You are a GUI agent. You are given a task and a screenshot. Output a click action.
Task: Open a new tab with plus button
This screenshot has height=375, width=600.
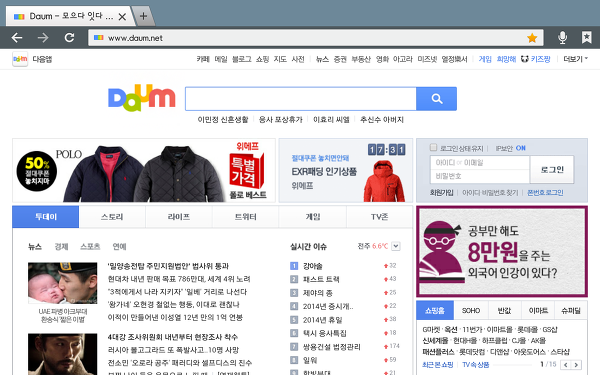143,16
